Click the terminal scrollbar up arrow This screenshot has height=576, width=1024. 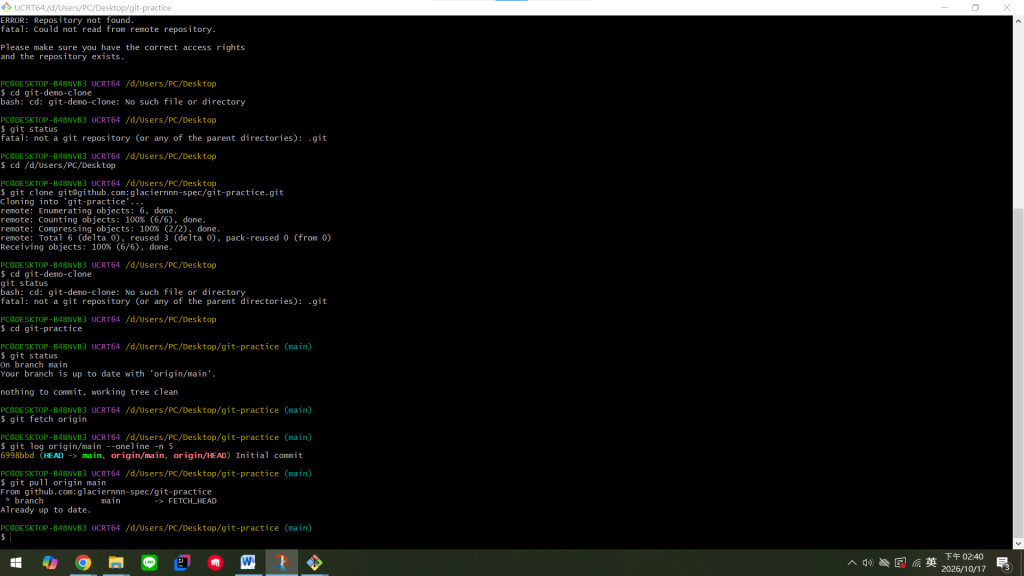[x=1018, y=21]
